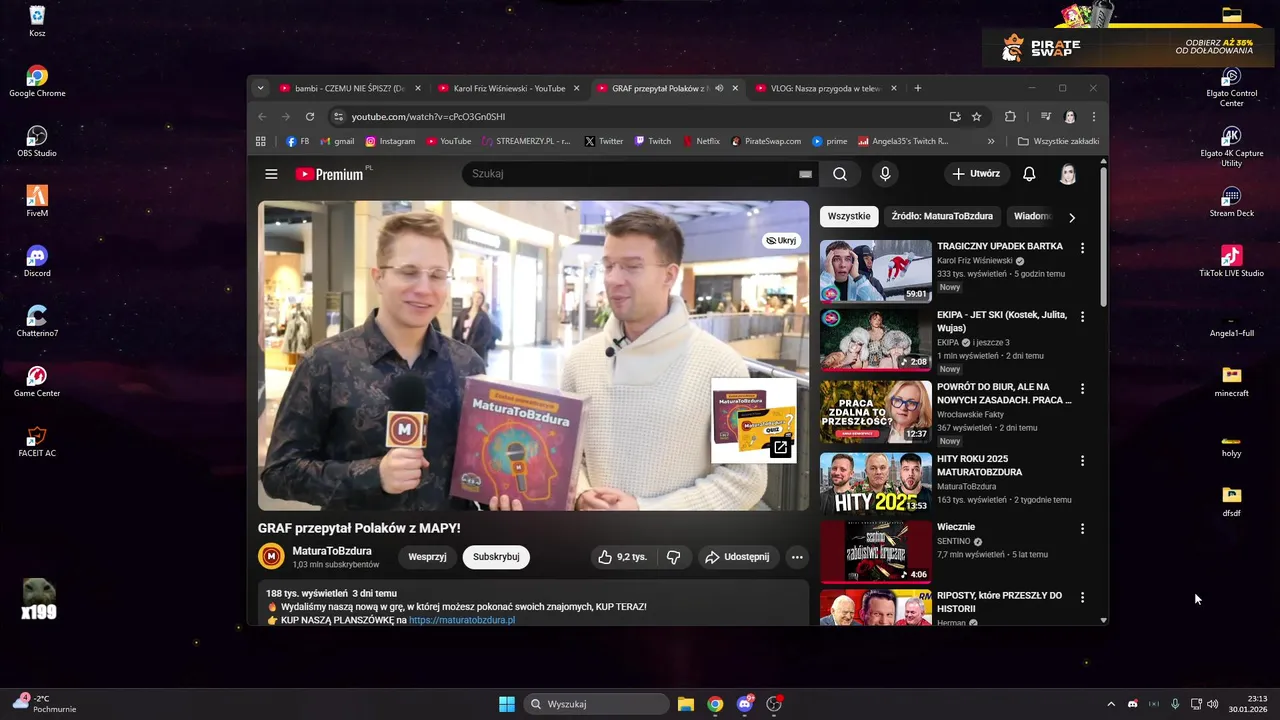Open the Chrome extensions puzzle icon
The height and width of the screenshot is (720, 1280).
(x=1010, y=116)
